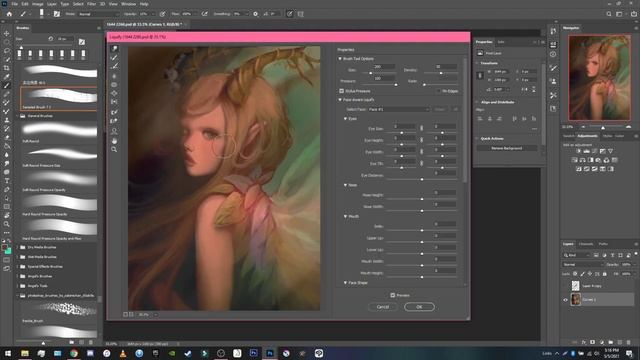The width and height of the screenshot is (640, 360).
Task: Select the Crop tool in main toolbar
Action: coord(7,68)
